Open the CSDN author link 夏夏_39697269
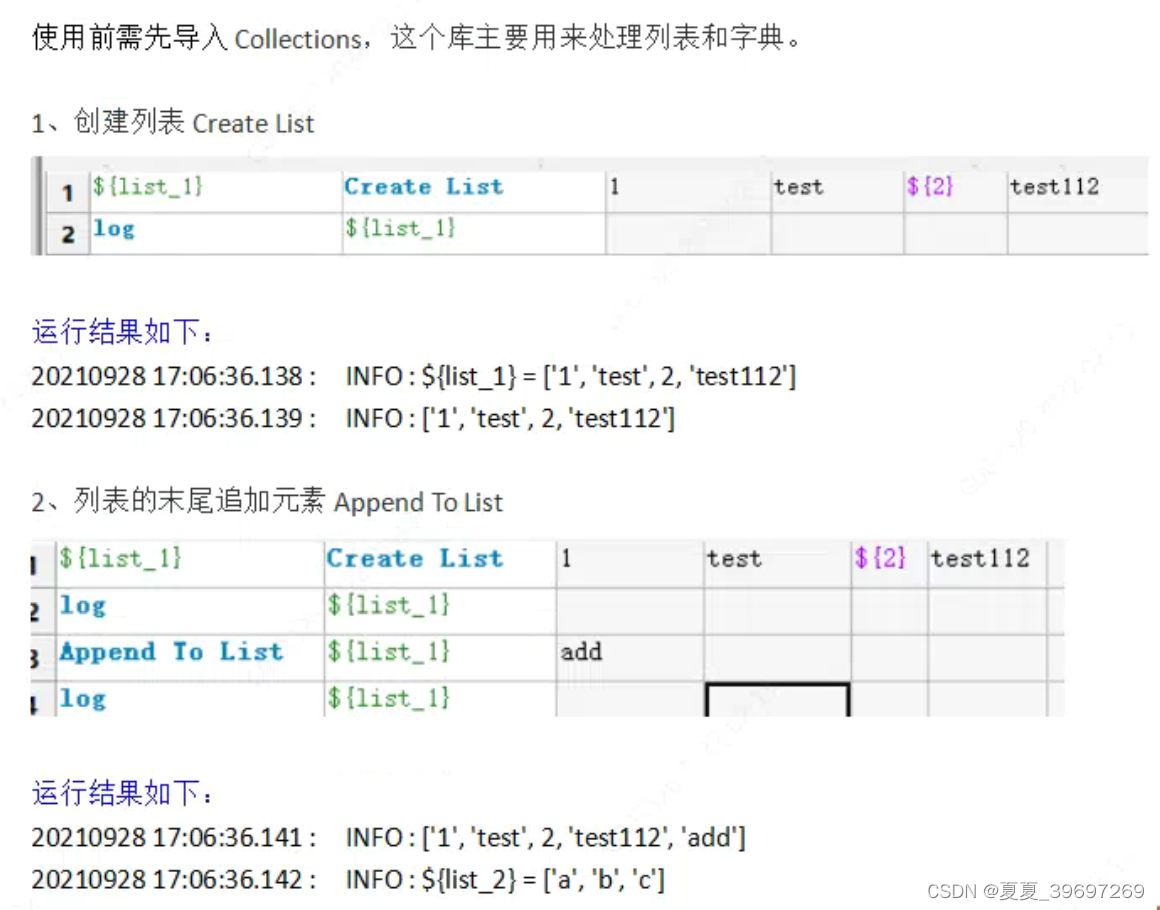Viewport: 1160px width, 910px height. (x=1040, y=888)
